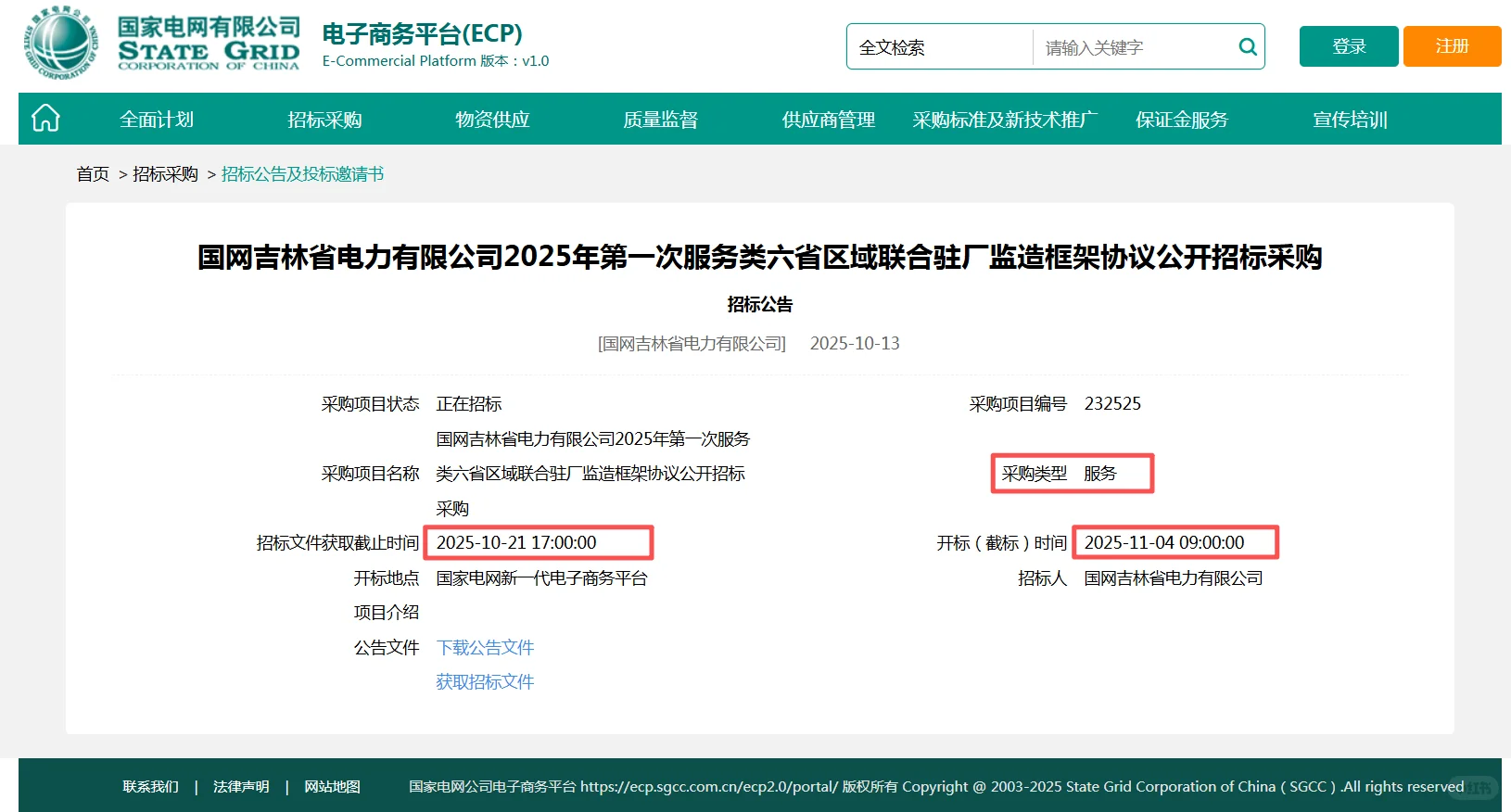The width and height of the screenshot is (1511, 812).
Task: Click the 登录 login button
Action: point(1349,46)
